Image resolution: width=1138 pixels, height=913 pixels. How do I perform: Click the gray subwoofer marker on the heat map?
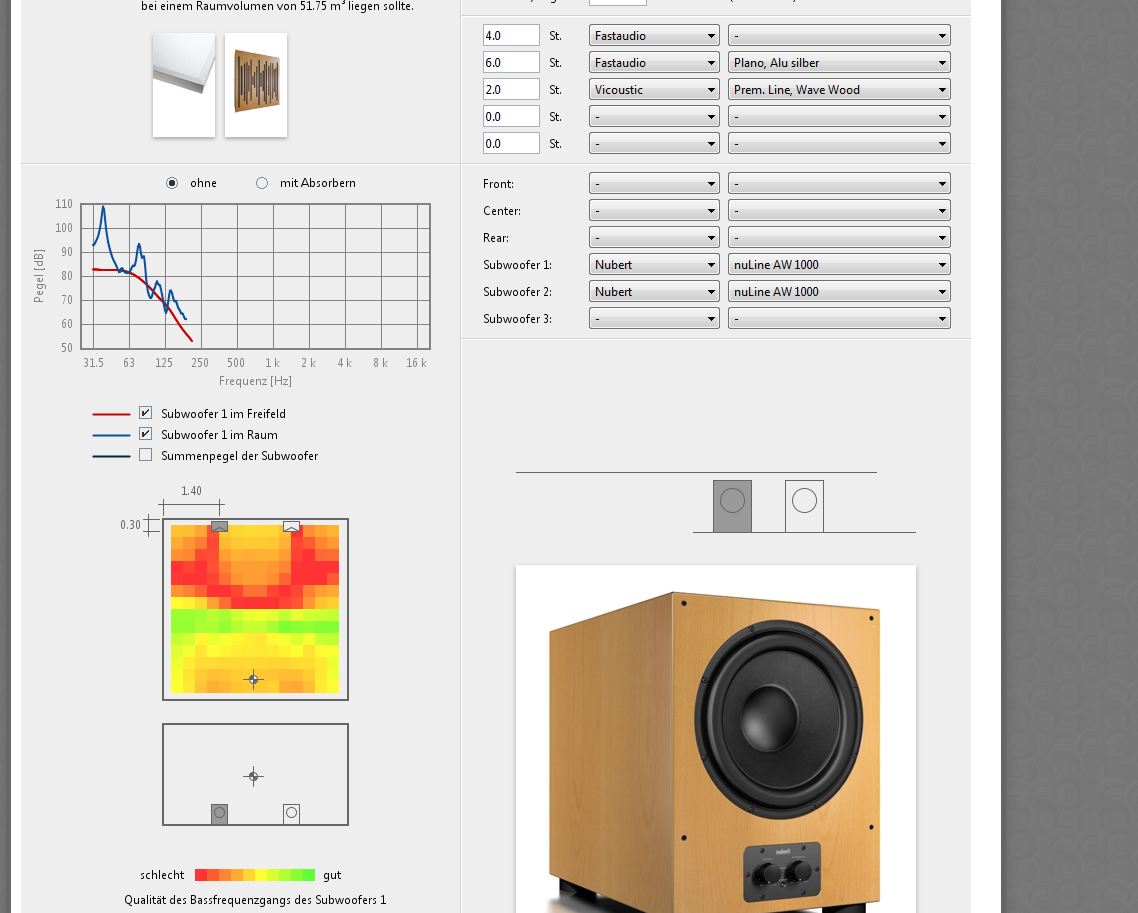point(220,526)
